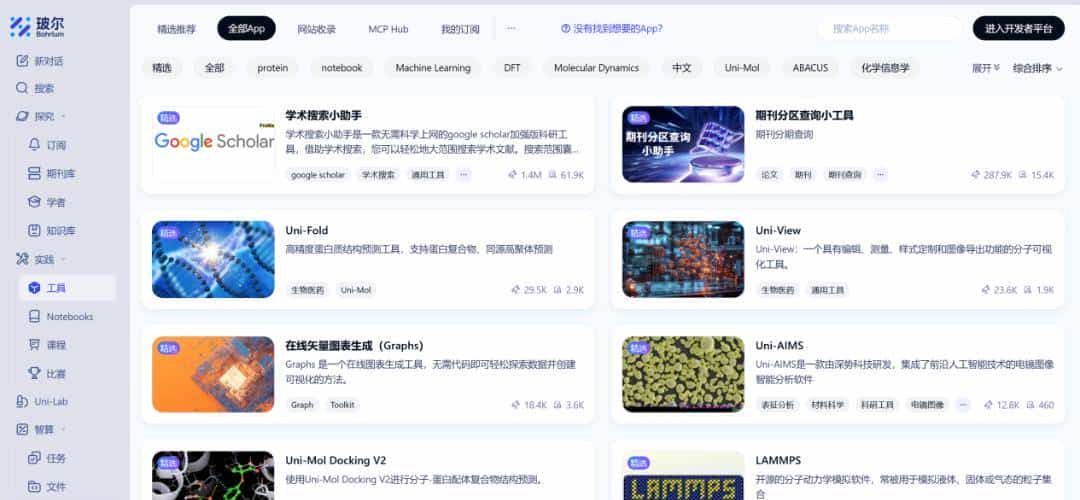1080x500 pixels.
Task: Collapse the 实践 section chevron
Action: coord(63,259)
